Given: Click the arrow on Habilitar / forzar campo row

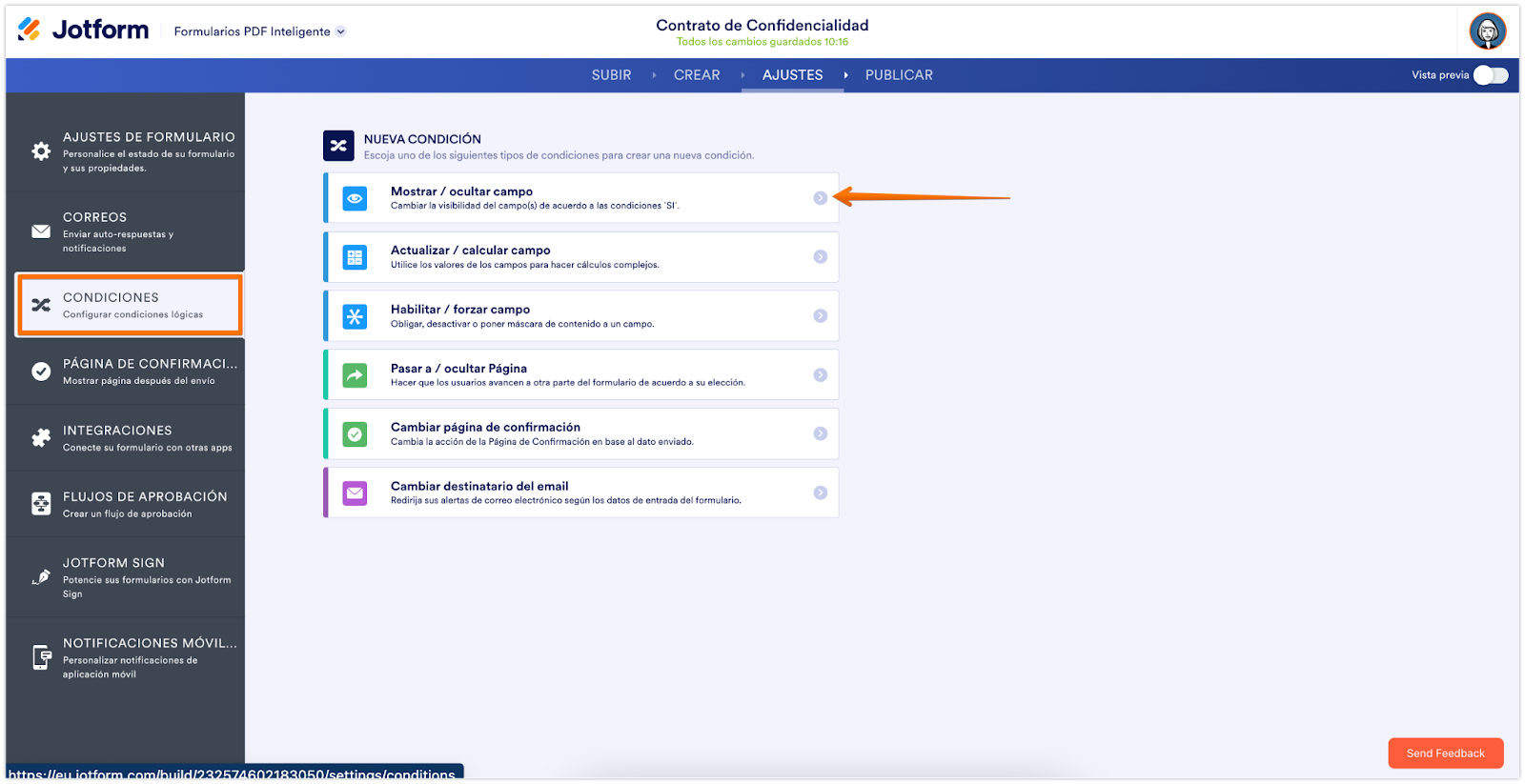Looking at the screenshot, I should coord(821,316).
